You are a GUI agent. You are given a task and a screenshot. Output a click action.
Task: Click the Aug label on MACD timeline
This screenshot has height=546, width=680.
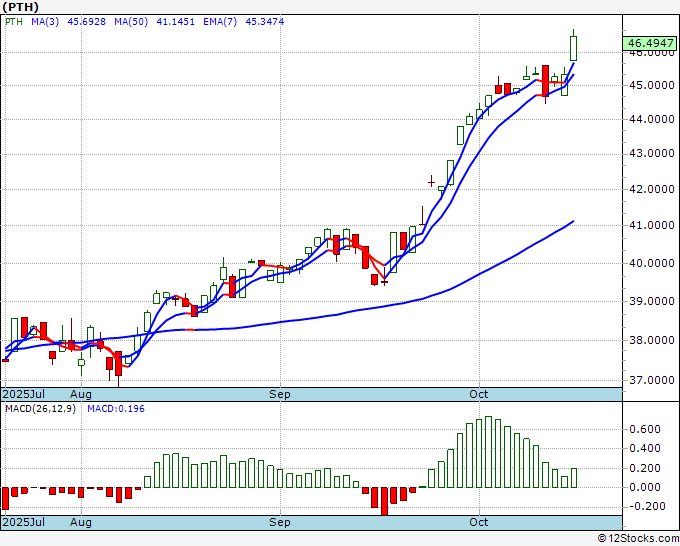coord(81,522)
